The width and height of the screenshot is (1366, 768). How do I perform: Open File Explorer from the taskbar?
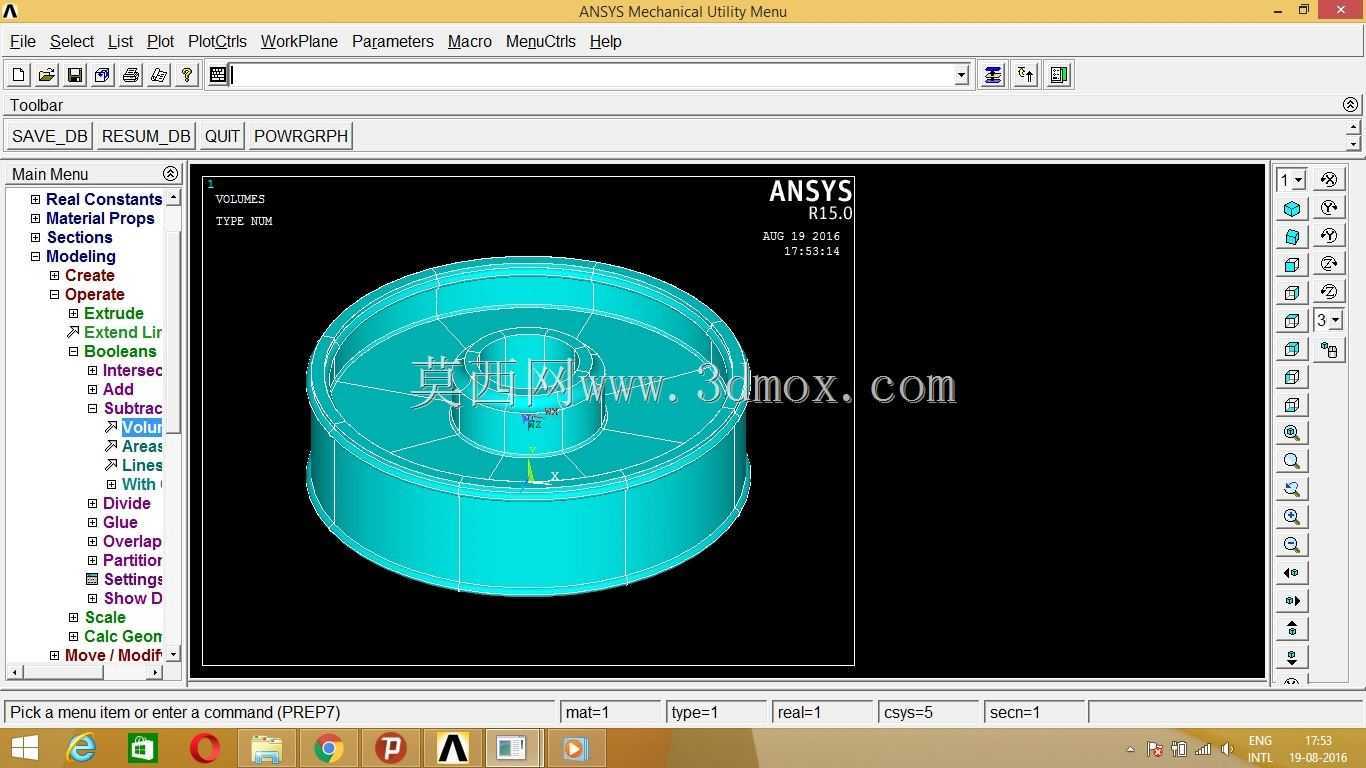coord(266,748)
